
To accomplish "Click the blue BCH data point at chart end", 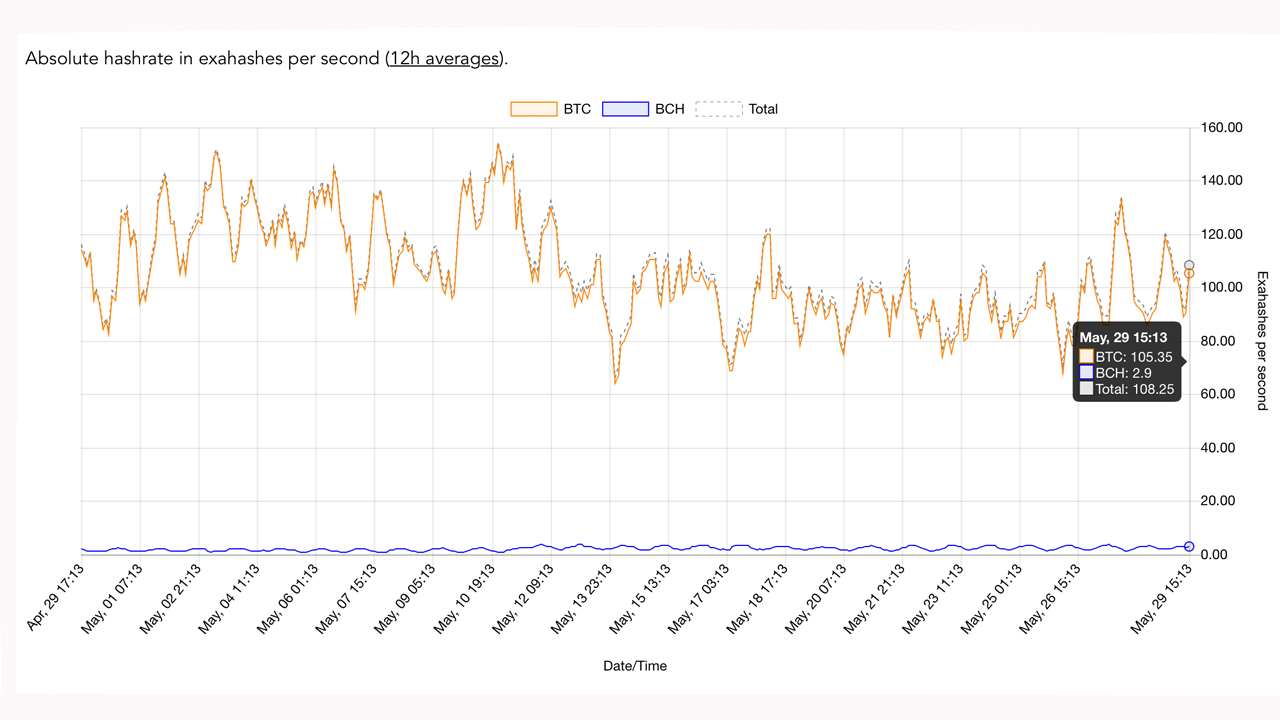I will 1189,546.
